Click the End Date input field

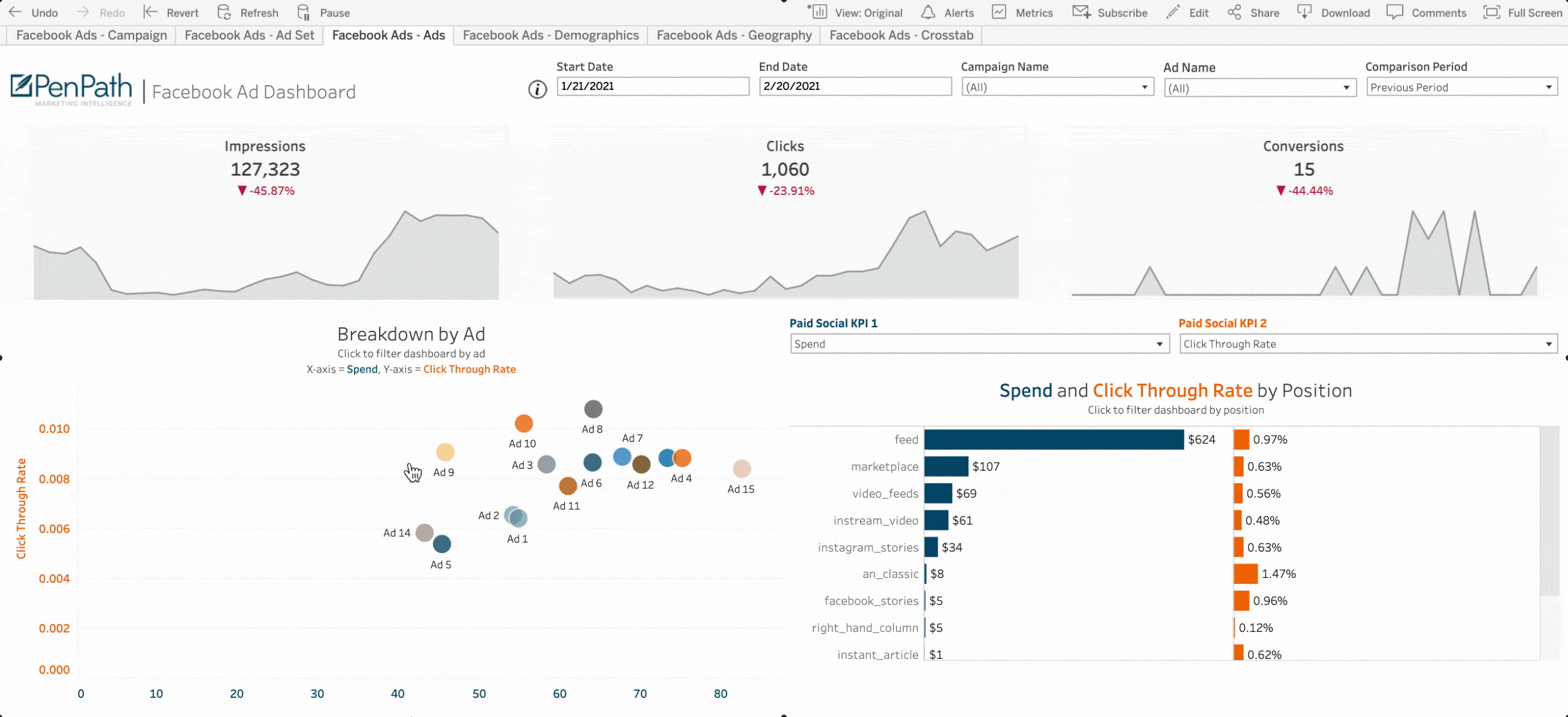click(855, 86)
